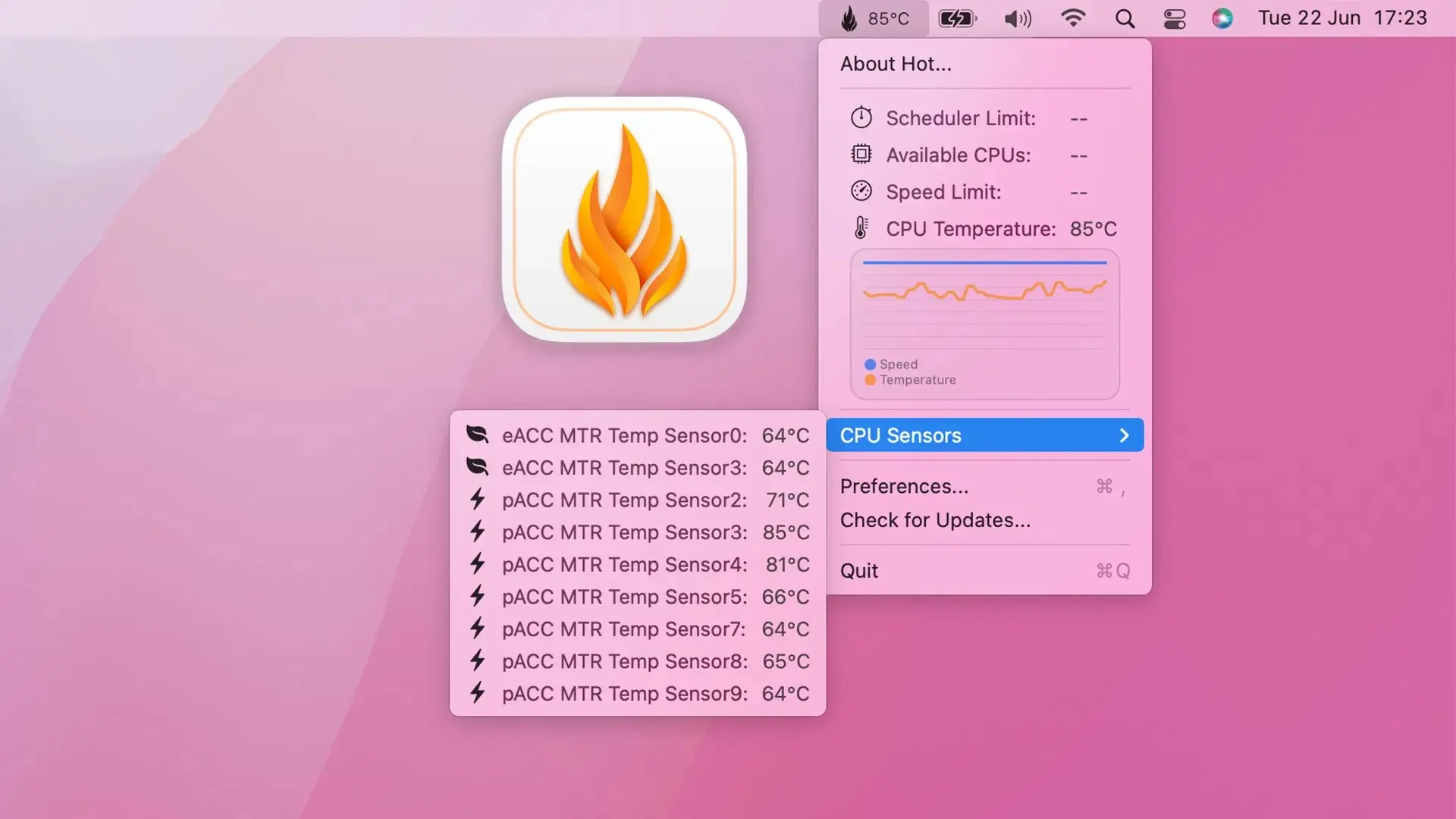Click bolt icon beside pACC Sensor4
The width and height of the screenshot is (1456, 819).
(477, 563)
